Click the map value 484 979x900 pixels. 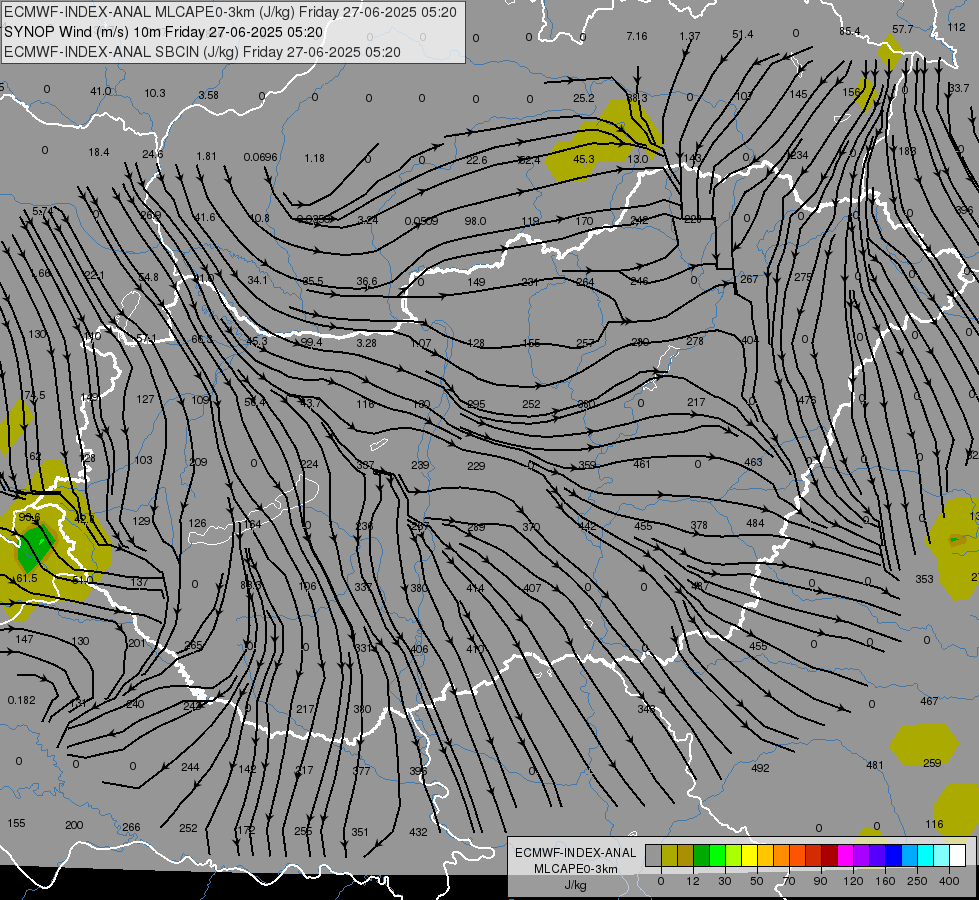click(755, 523)
